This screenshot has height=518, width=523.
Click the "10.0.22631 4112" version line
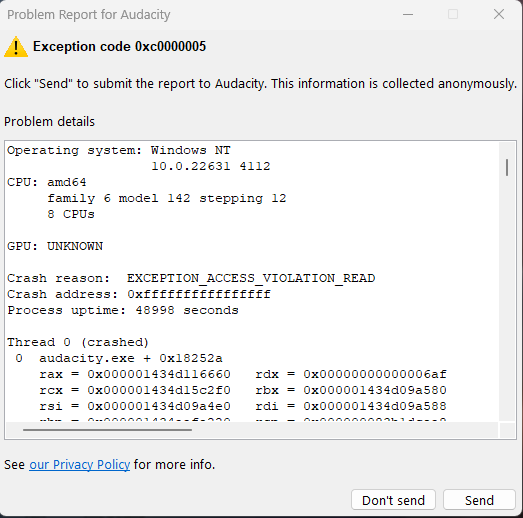point(210,166)
